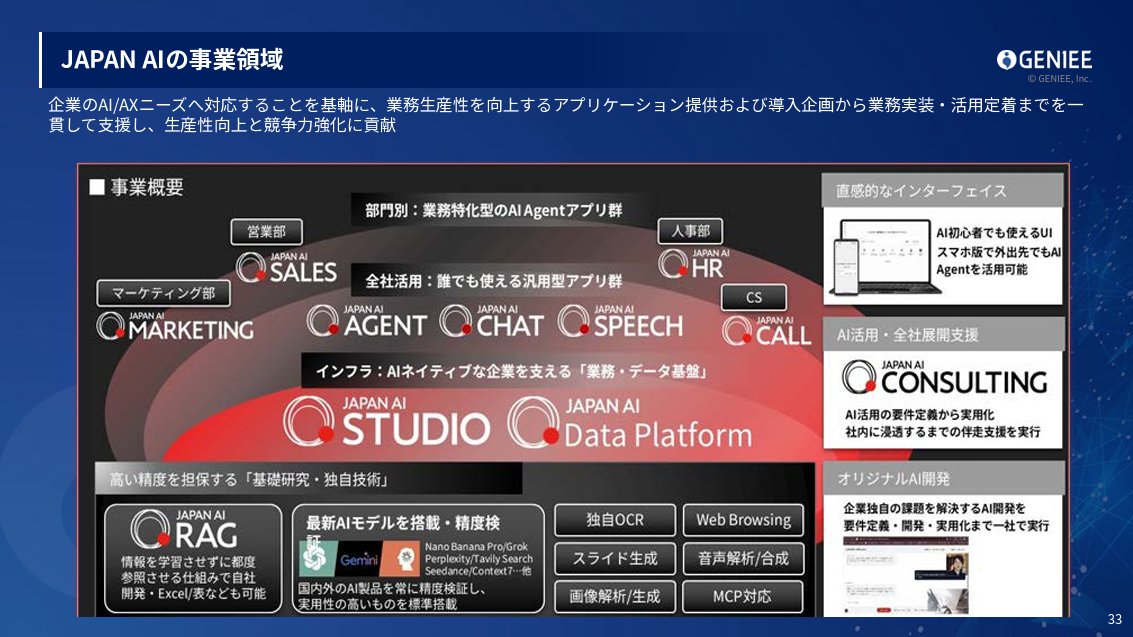Image resolution: width=1133 pixels, height=637 pixels.
Task: Click the MCP対応 box
Action: click(743, 597)
